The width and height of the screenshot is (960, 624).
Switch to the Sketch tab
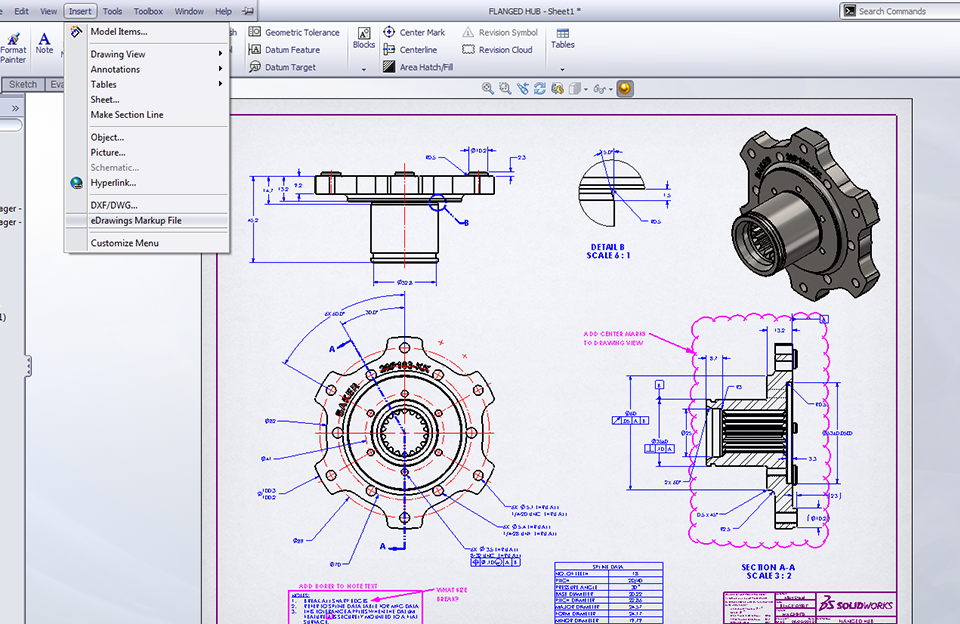[x=22, y=84]
